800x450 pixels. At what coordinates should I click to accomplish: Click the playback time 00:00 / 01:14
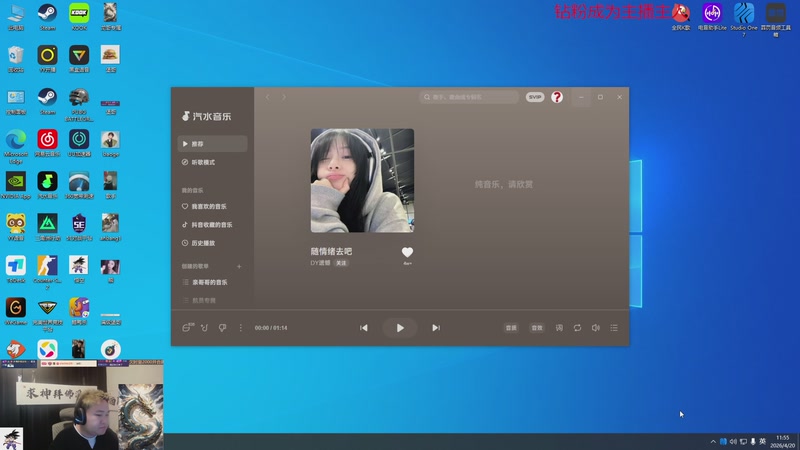(x=271, y=328)
